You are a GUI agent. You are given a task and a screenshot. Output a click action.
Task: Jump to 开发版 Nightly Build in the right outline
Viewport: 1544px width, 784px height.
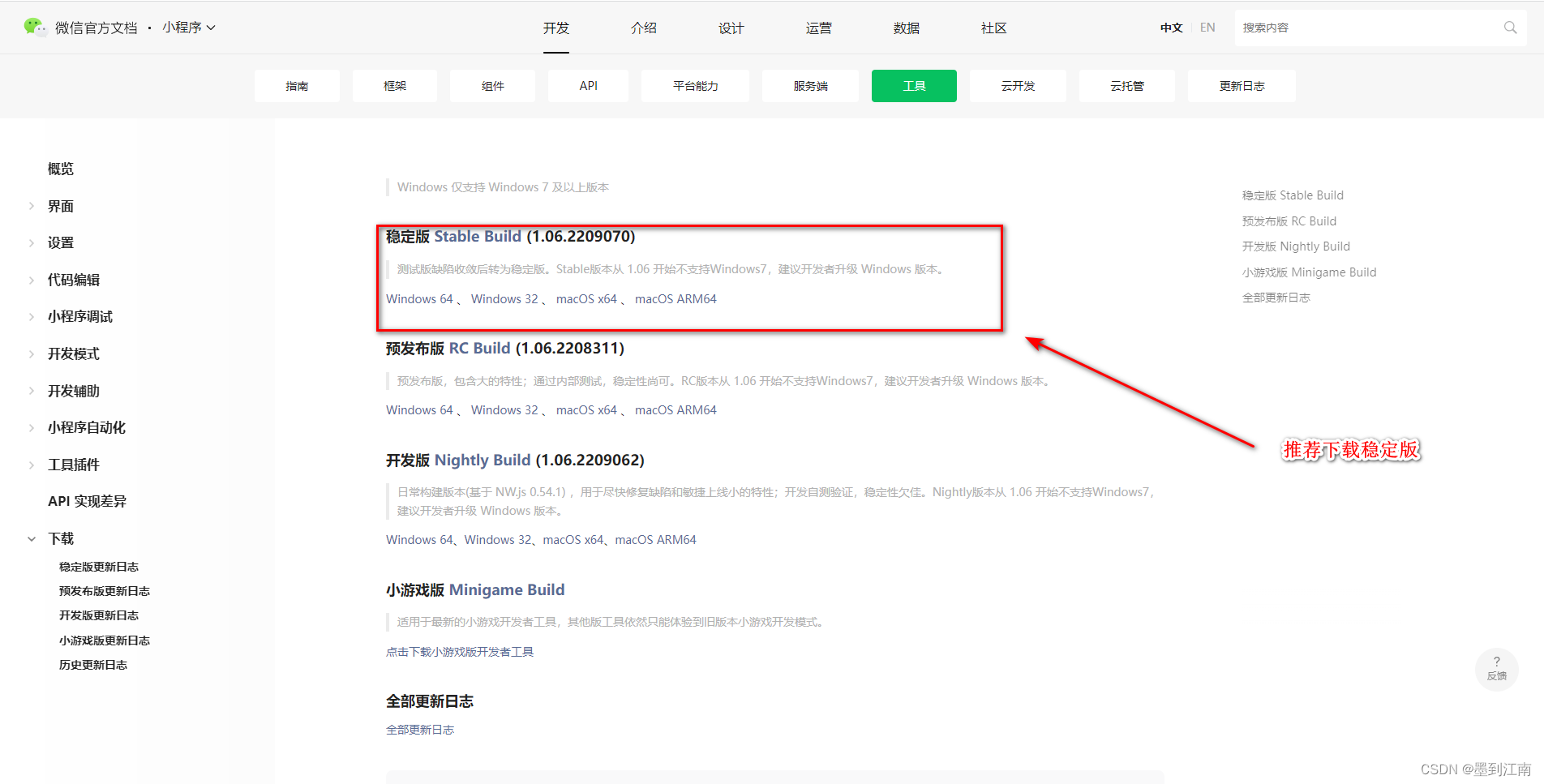1296,246
